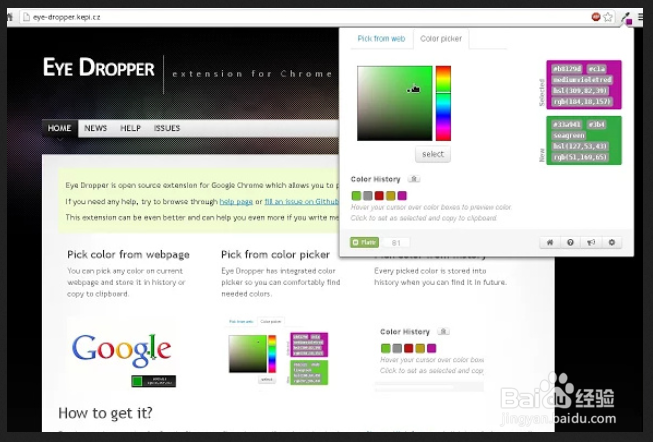Open the red AdBlock extension icon
653x442 pixels.
(x=596, y=17)
